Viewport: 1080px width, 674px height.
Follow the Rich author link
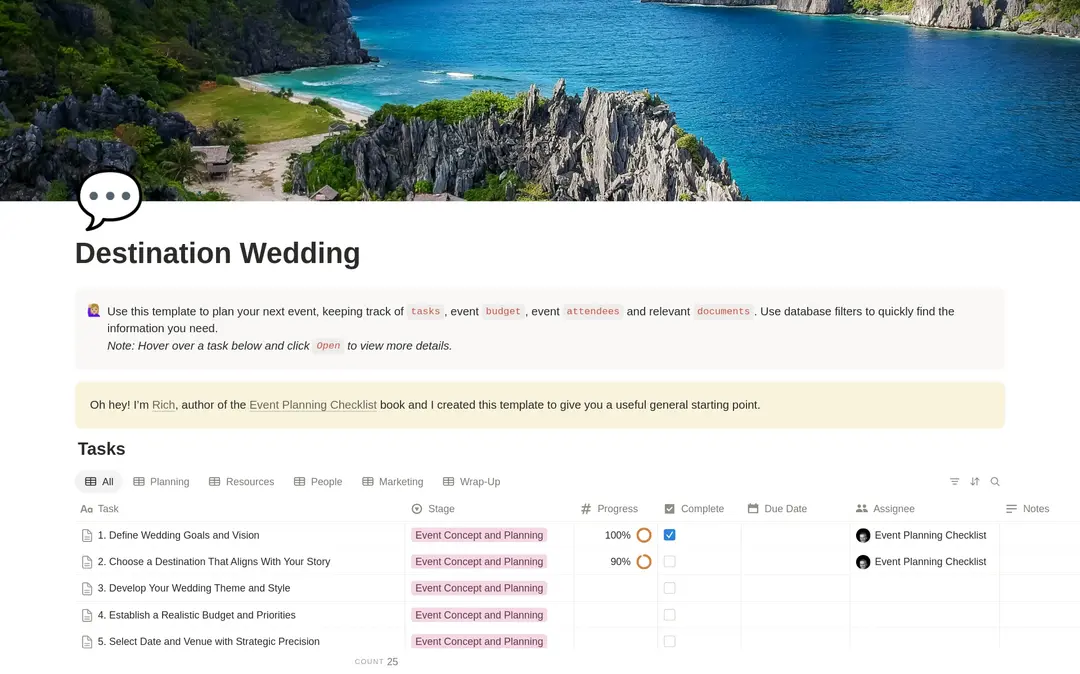click(x=163, y=405)
